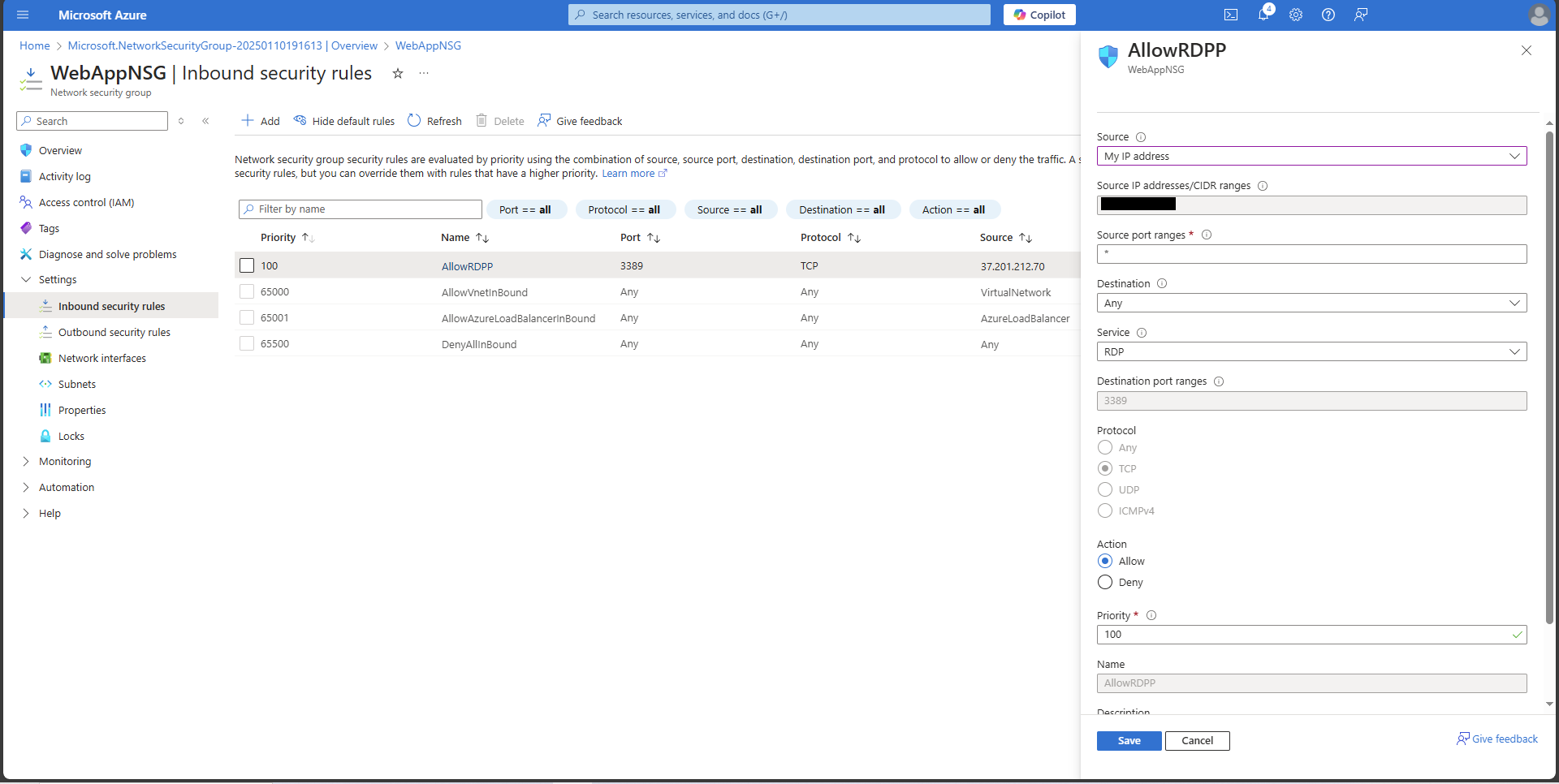Image resolution: width=1559 pixels, height=784 pixels.
Task: Focus the Filter by name field
Action: click(361, 209)
